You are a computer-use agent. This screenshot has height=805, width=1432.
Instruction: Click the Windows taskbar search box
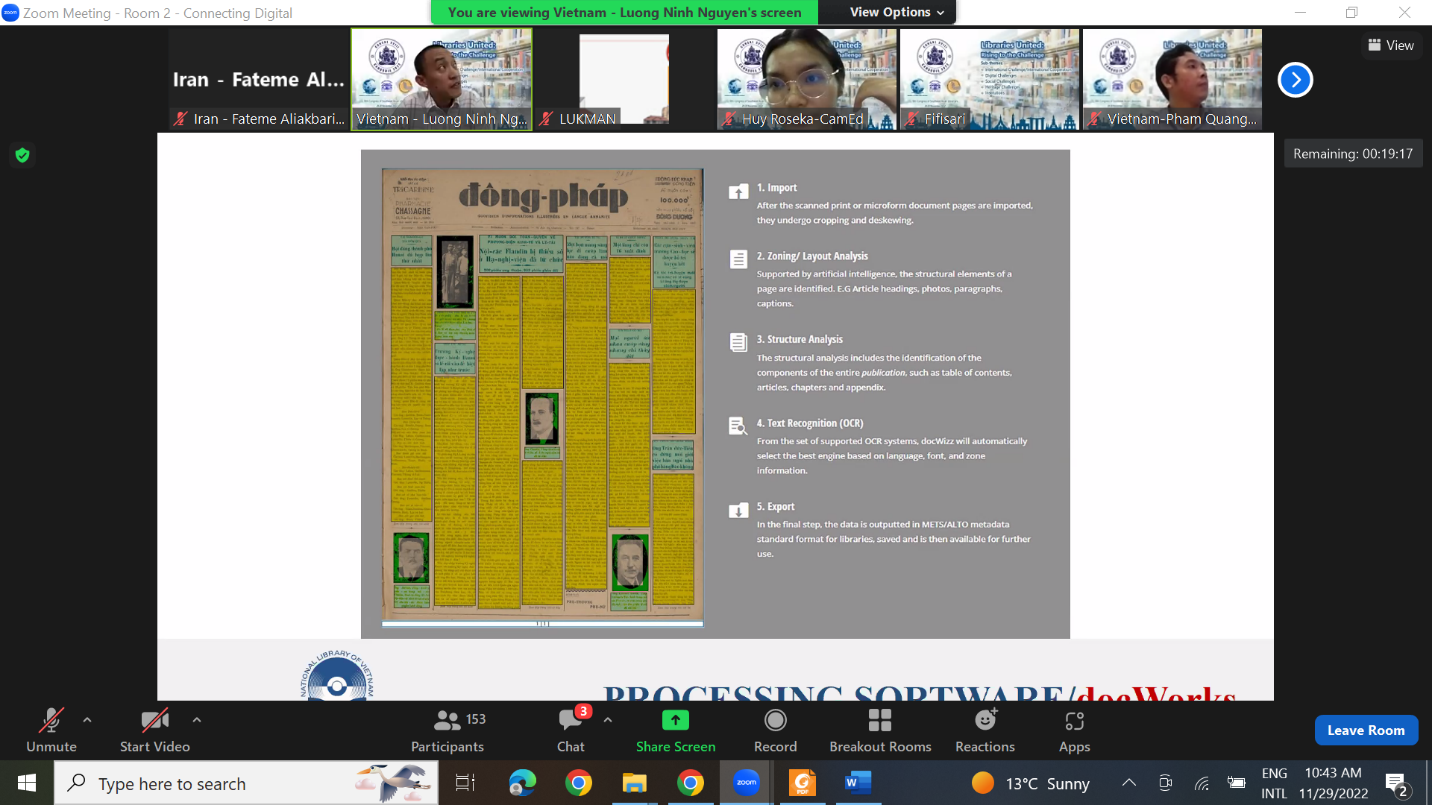[x=247, y=783]
